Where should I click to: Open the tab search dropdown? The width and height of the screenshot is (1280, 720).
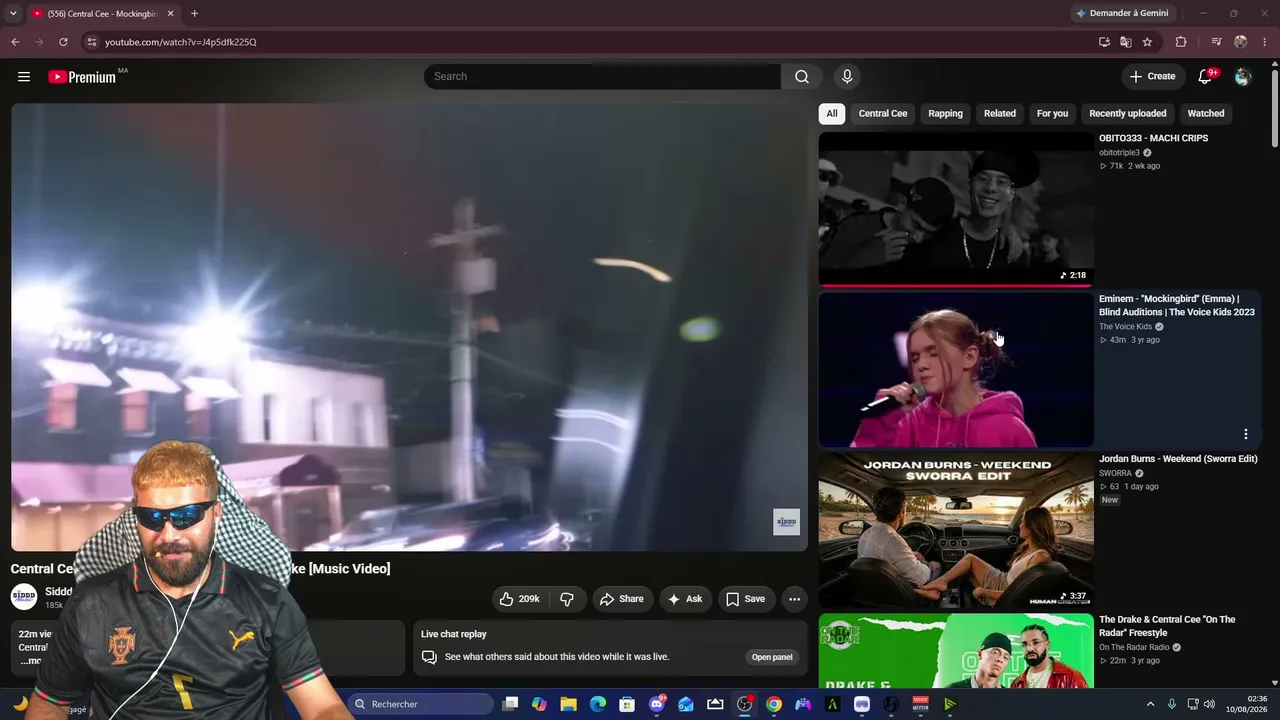13,14
